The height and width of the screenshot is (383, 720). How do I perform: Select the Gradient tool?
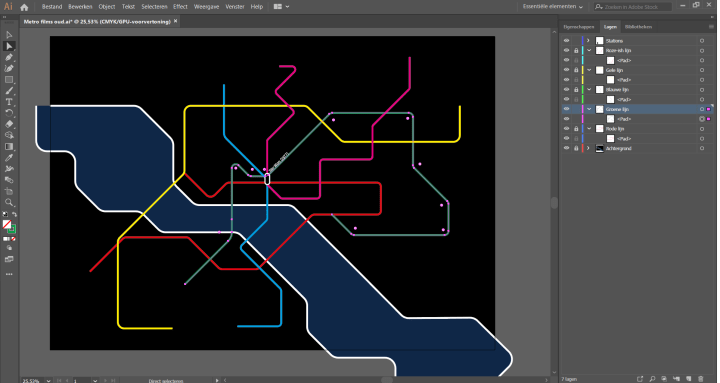pos(9,146)
